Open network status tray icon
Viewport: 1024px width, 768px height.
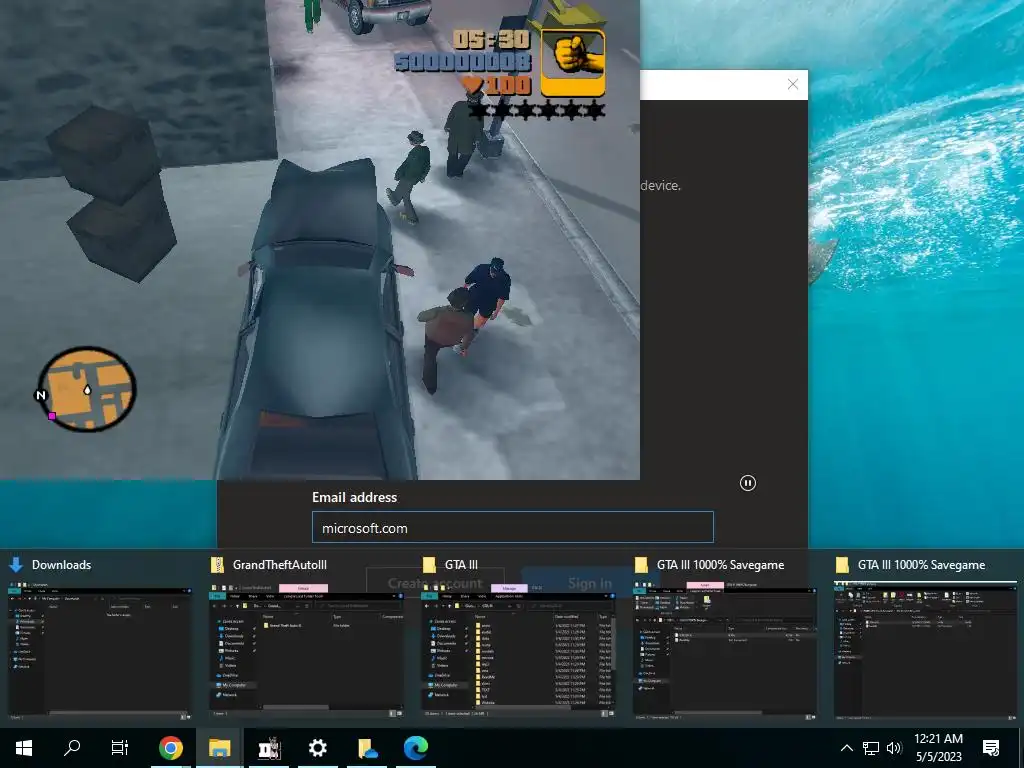point(871,748)
